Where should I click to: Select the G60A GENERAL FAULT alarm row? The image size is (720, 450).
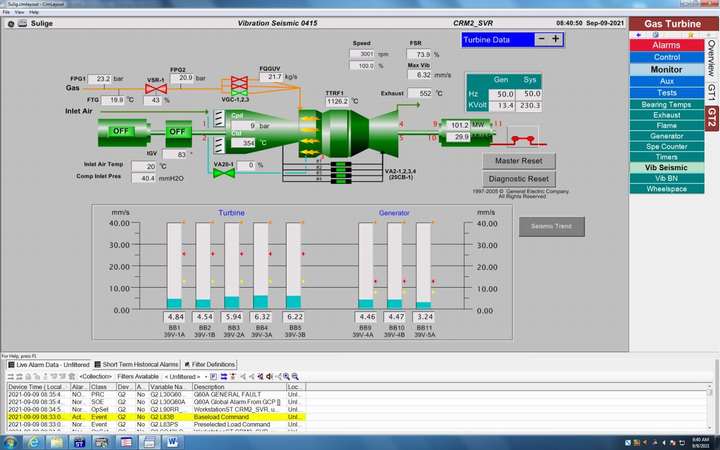(x=156, y=394)
